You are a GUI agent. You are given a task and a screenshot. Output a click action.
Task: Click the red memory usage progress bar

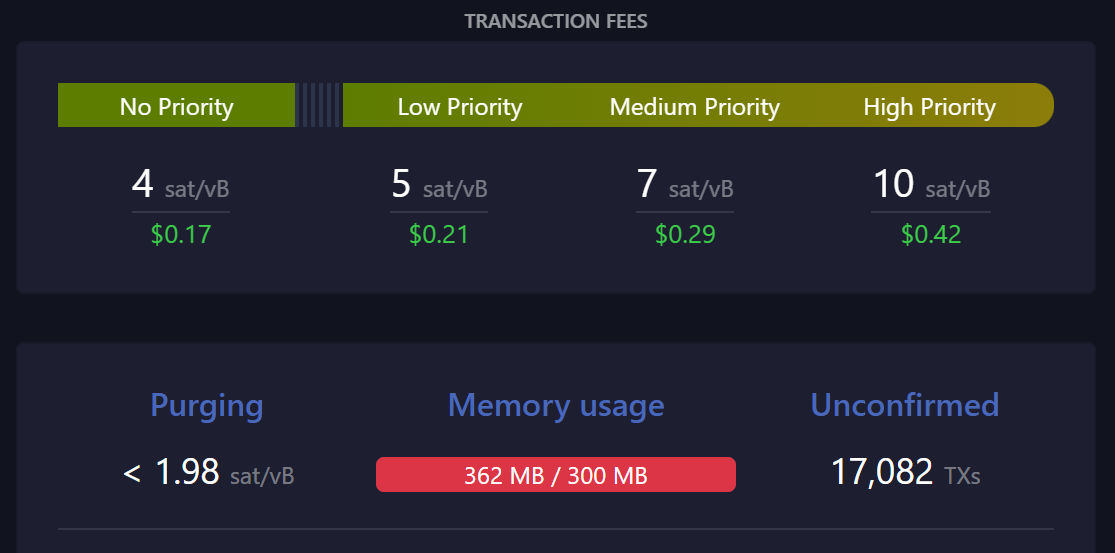[x=556, y=475]
